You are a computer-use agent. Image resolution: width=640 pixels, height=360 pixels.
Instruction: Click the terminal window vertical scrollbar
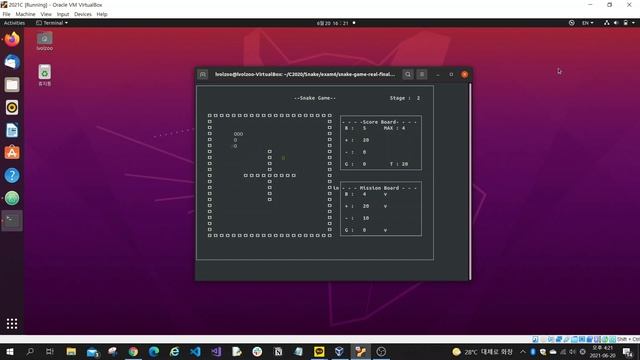point(470,181)
